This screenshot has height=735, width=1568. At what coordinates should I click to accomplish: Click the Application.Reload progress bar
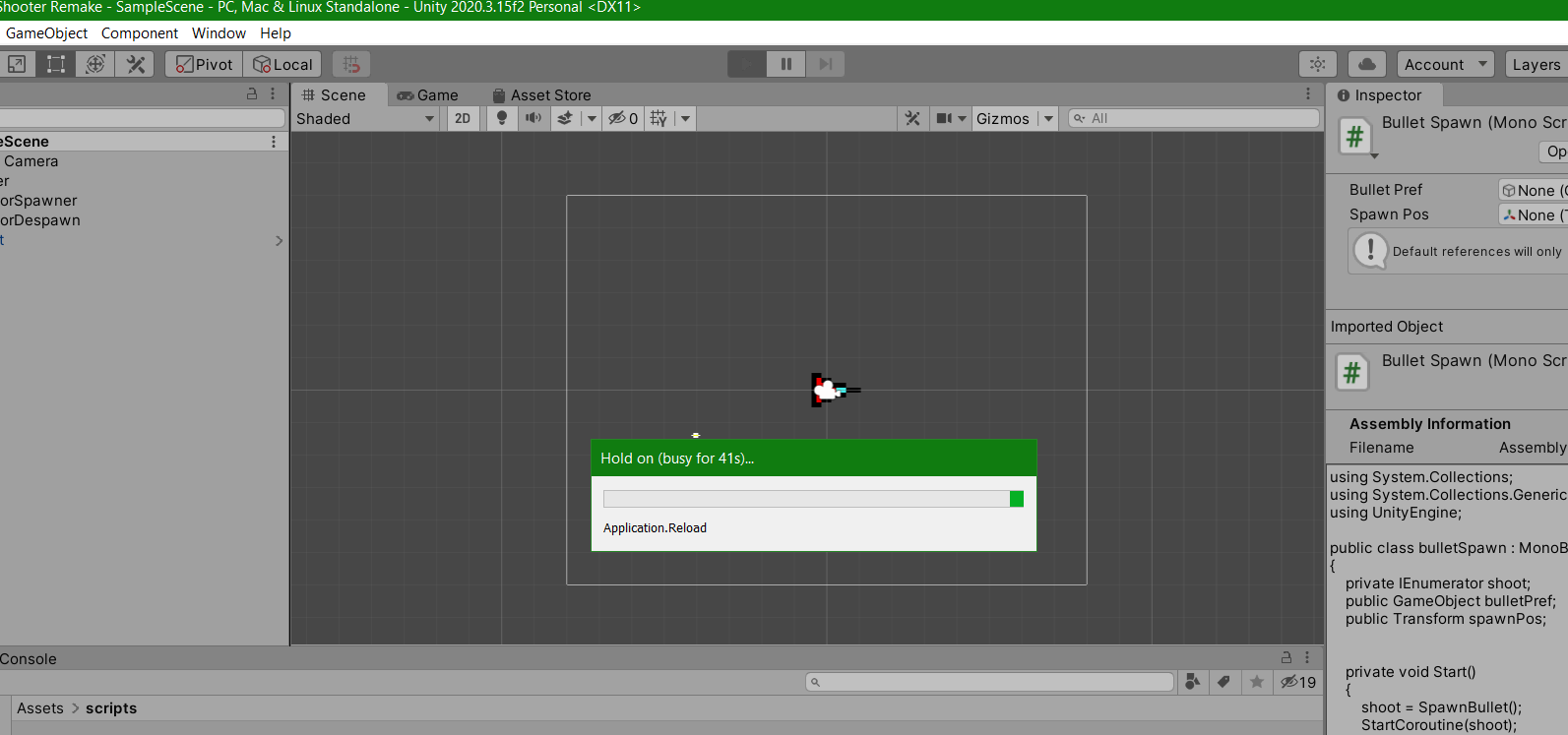click(813, 499)
